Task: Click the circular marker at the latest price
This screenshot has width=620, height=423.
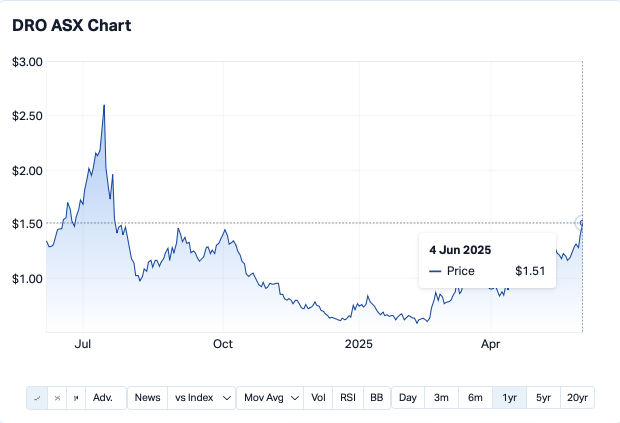Action: pos(582,221)
